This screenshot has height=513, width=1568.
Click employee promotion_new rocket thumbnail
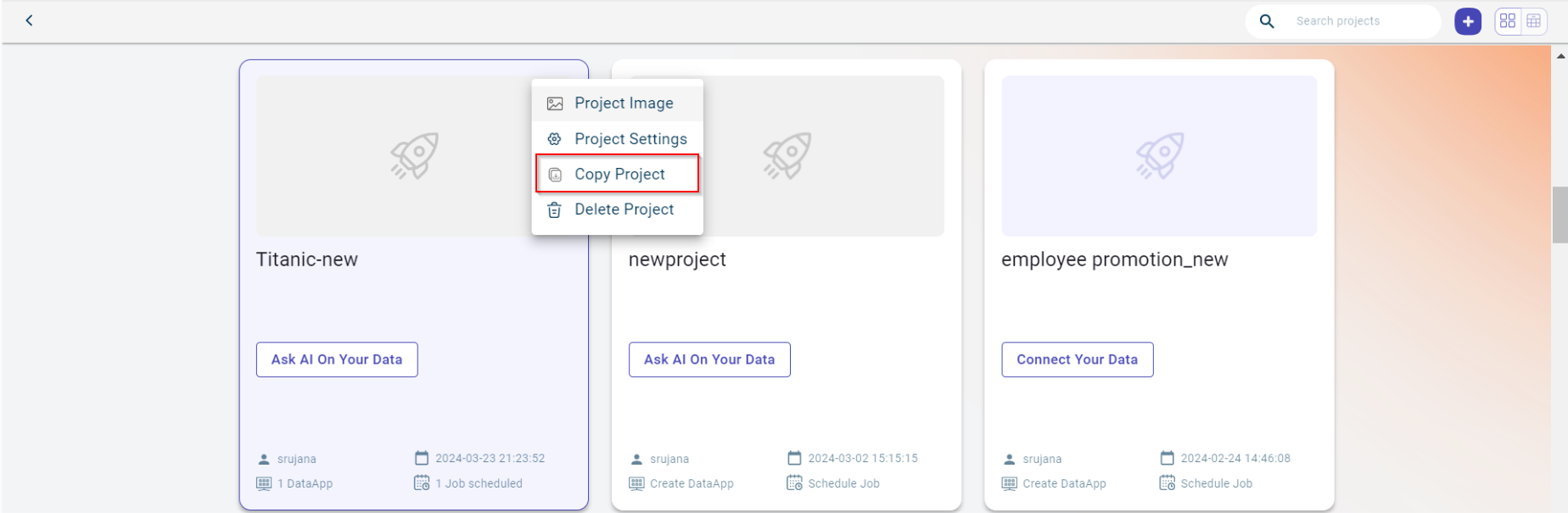[x=1159, y=156]
